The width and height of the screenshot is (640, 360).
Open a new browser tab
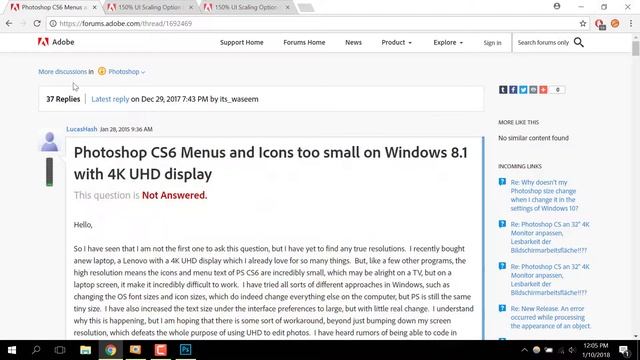click(306, 7)
